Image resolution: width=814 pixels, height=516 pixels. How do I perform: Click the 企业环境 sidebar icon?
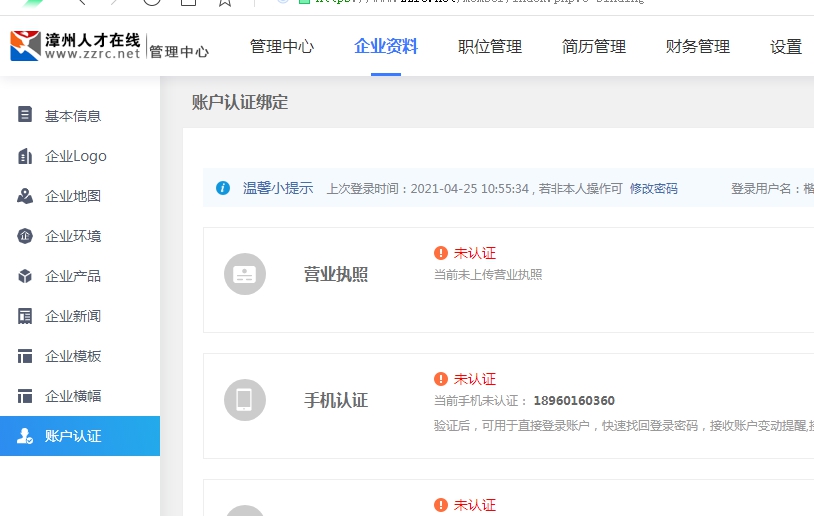(x=25, y=236)
